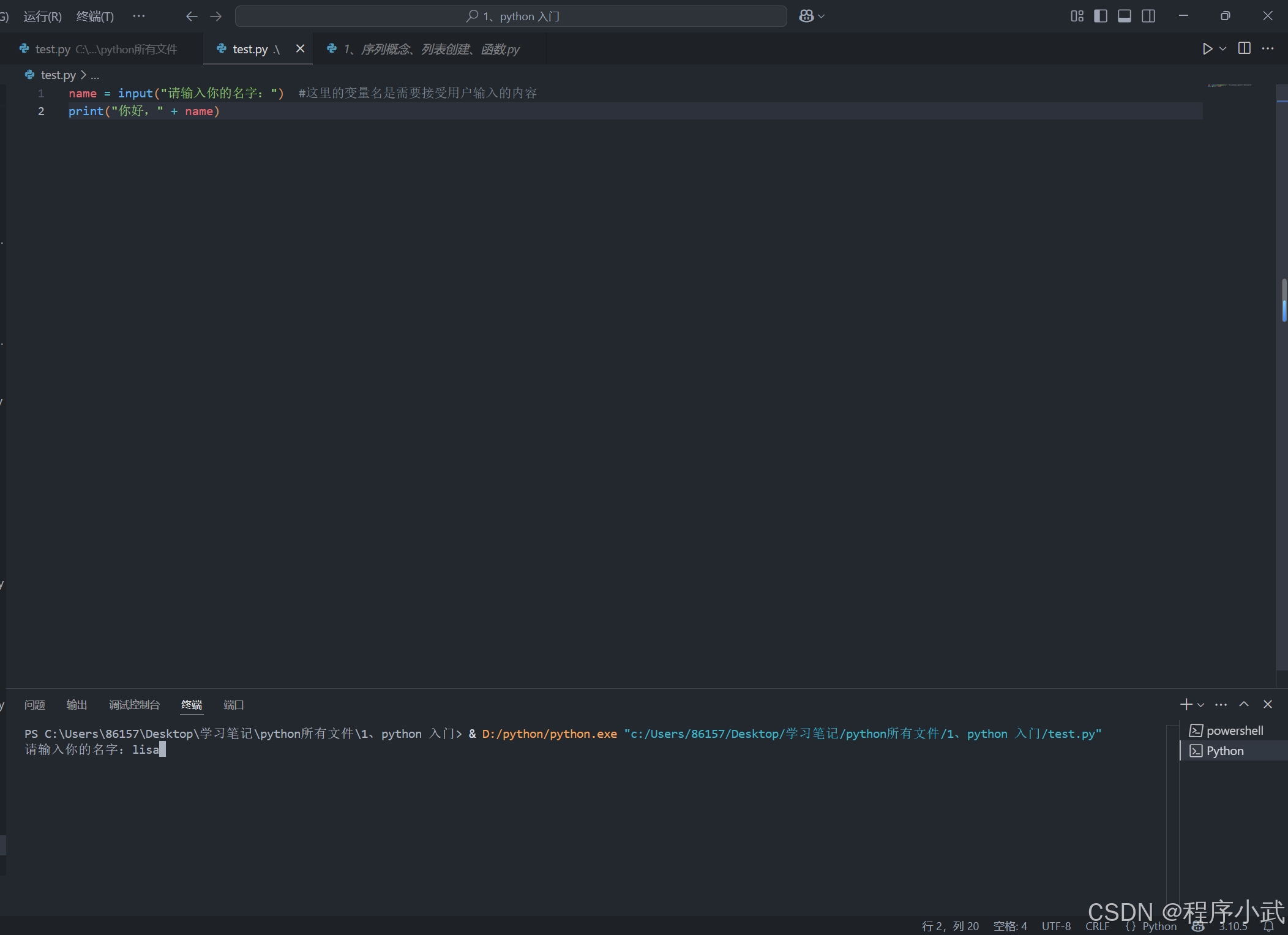The height and width of the screenshot is (935, 1288).
Task: Toggle primary side bar visibility
Action: [1101, 17]
